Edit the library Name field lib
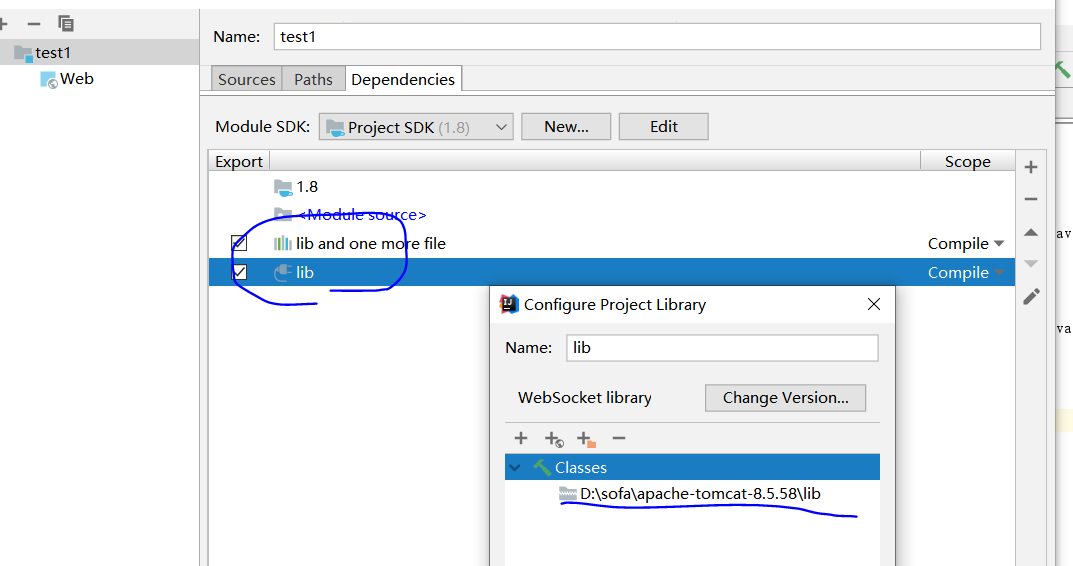 [x=722, y=348]
